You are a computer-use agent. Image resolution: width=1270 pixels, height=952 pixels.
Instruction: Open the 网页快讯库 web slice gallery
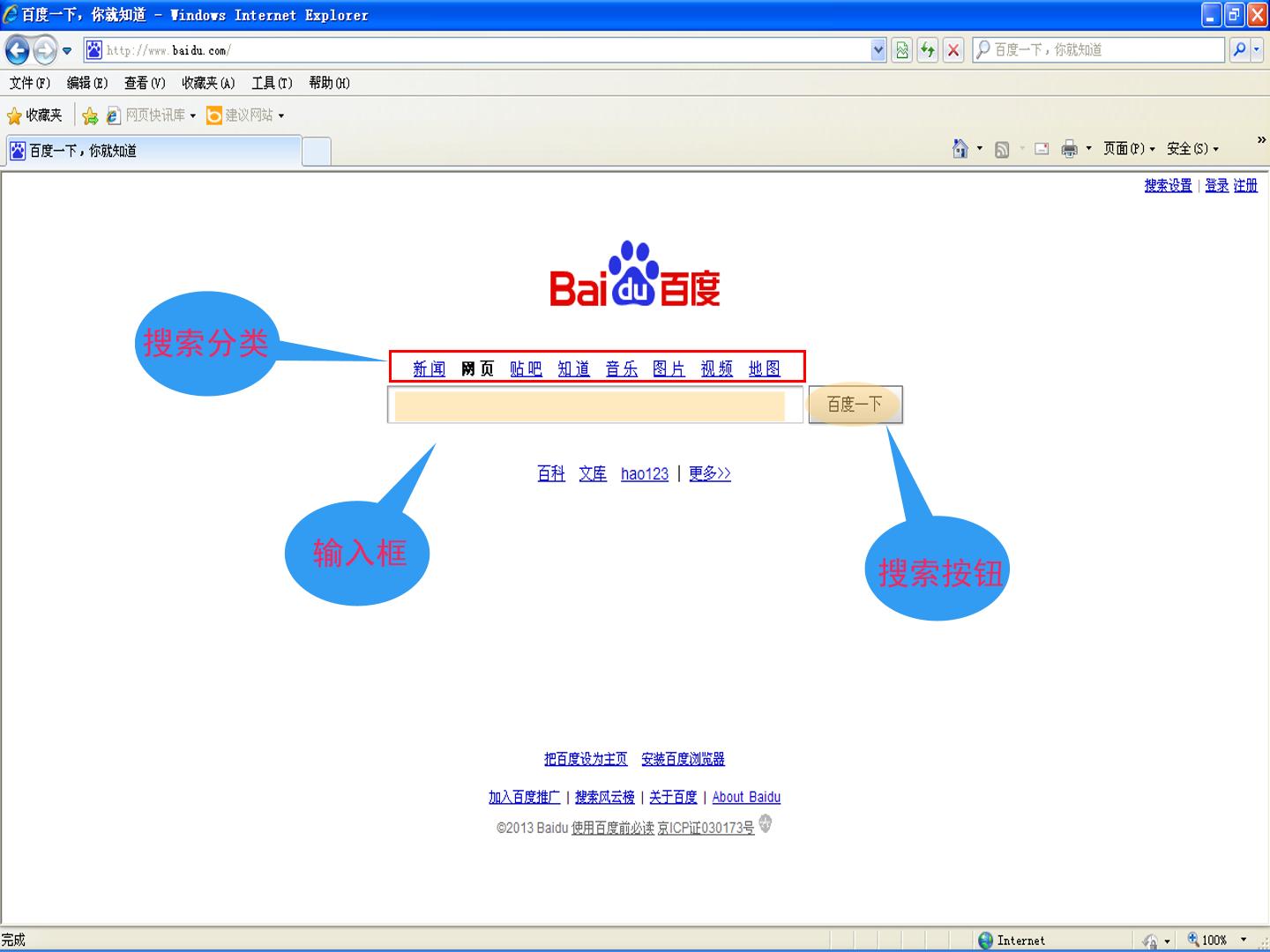[151, 115]
